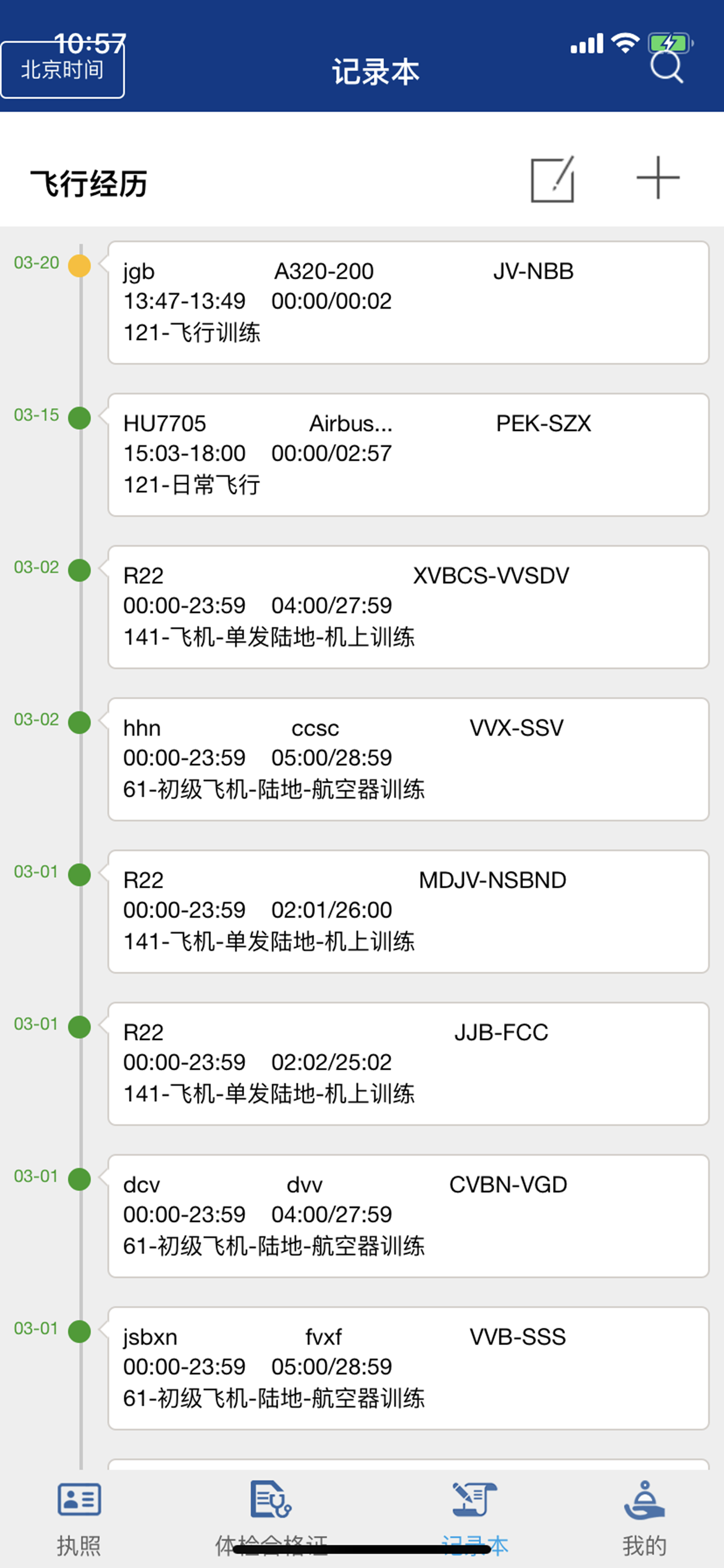Screen dimensions: 724x1568
Task: Toggle the 北京时间 time zone button
Action: click(63, 70)
